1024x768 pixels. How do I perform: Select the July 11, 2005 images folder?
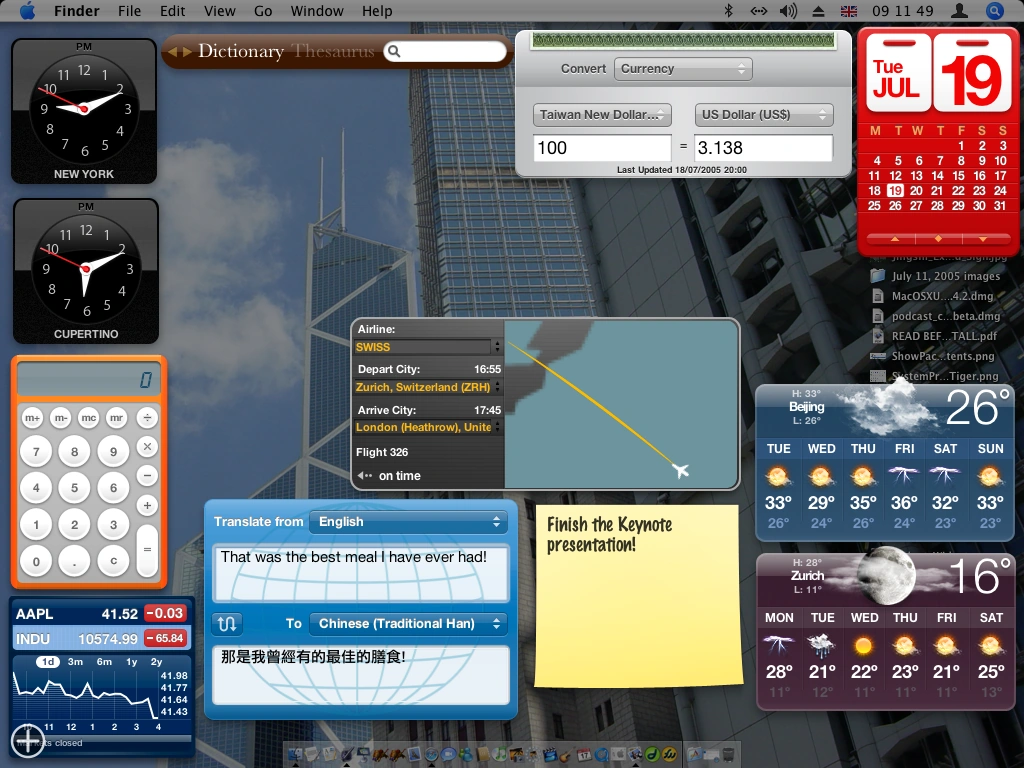936,276
